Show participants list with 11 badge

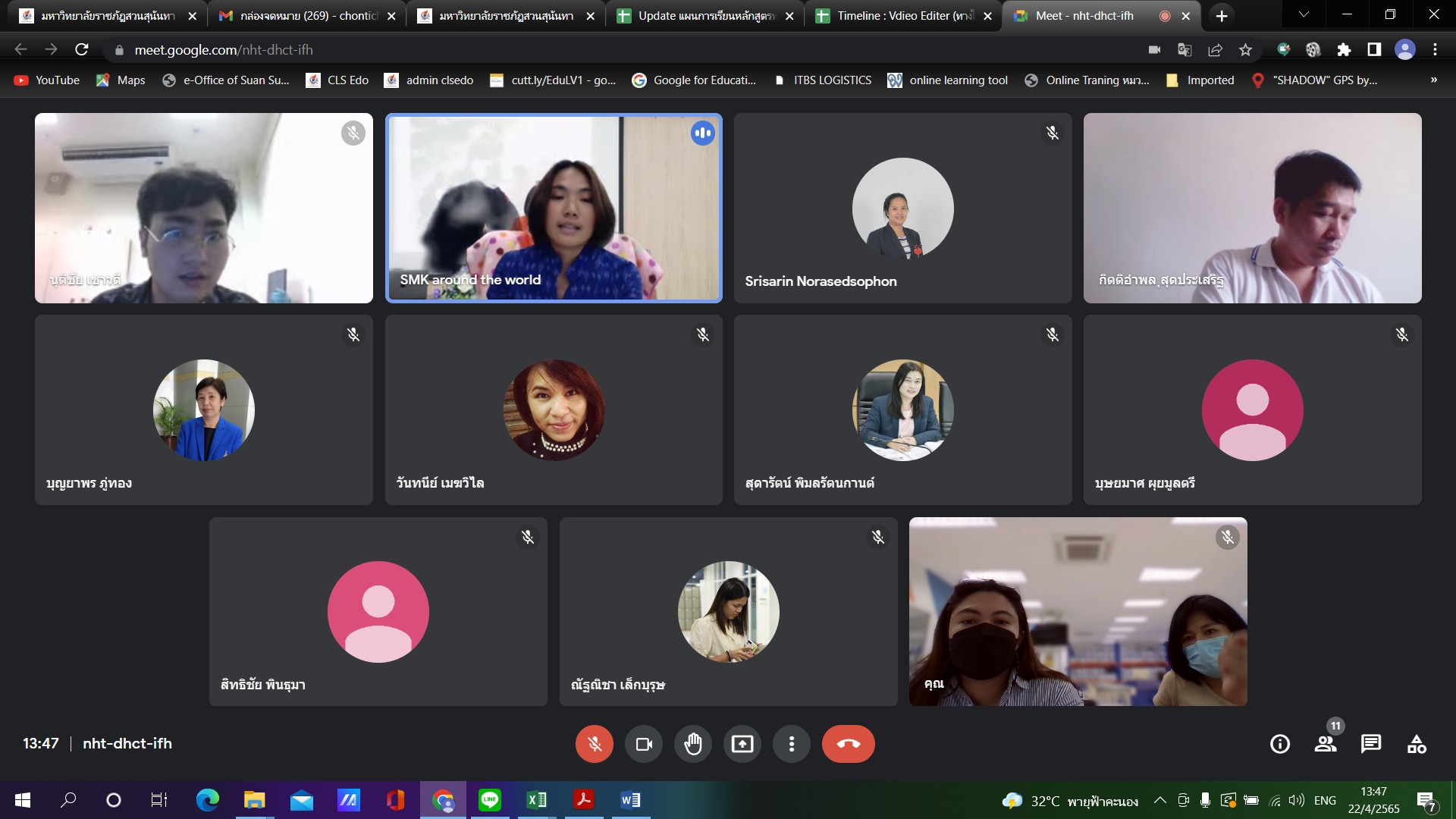[1326, 744]
